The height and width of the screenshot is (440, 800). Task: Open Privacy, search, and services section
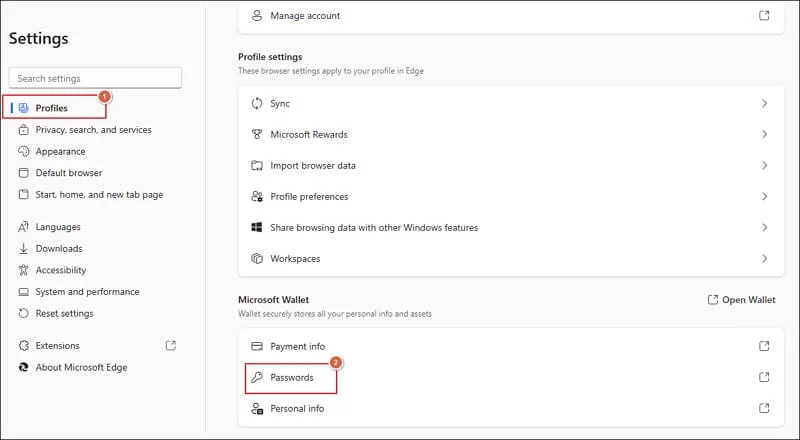click(x=93, y=130)
